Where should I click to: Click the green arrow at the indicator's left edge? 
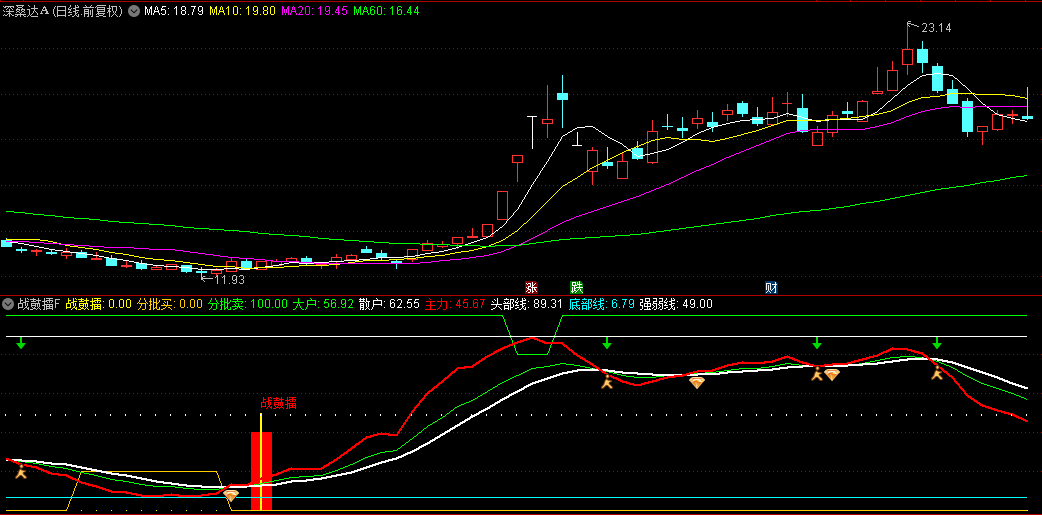(21, 343)
